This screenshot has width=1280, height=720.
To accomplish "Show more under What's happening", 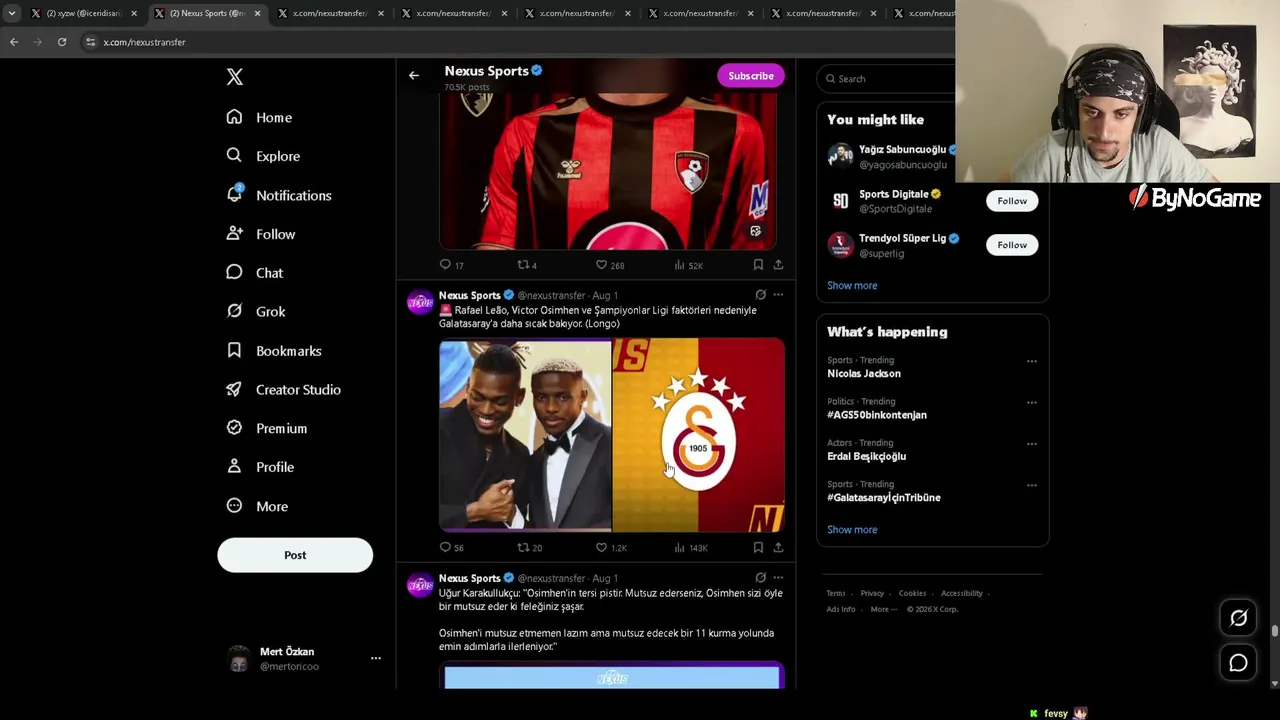I will tap(852, 530).
